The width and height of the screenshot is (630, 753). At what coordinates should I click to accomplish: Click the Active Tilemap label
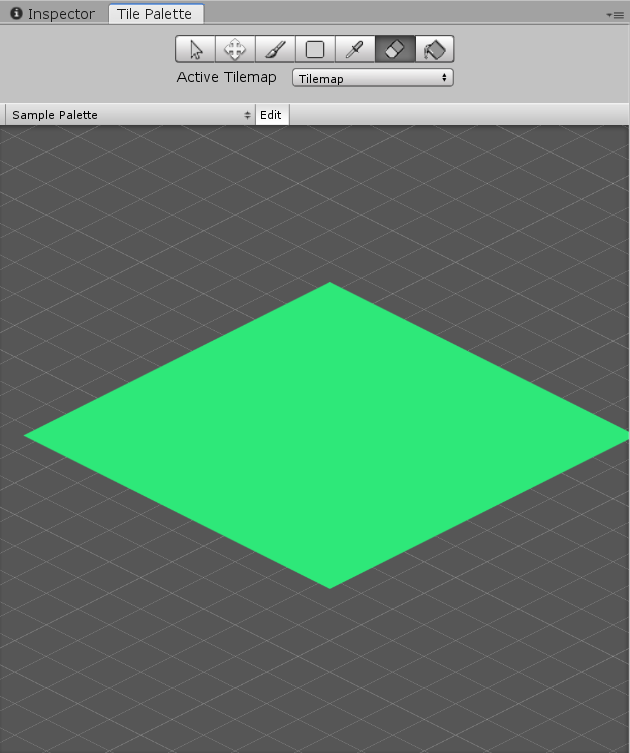pyautogui.click(x=226, y=77)
